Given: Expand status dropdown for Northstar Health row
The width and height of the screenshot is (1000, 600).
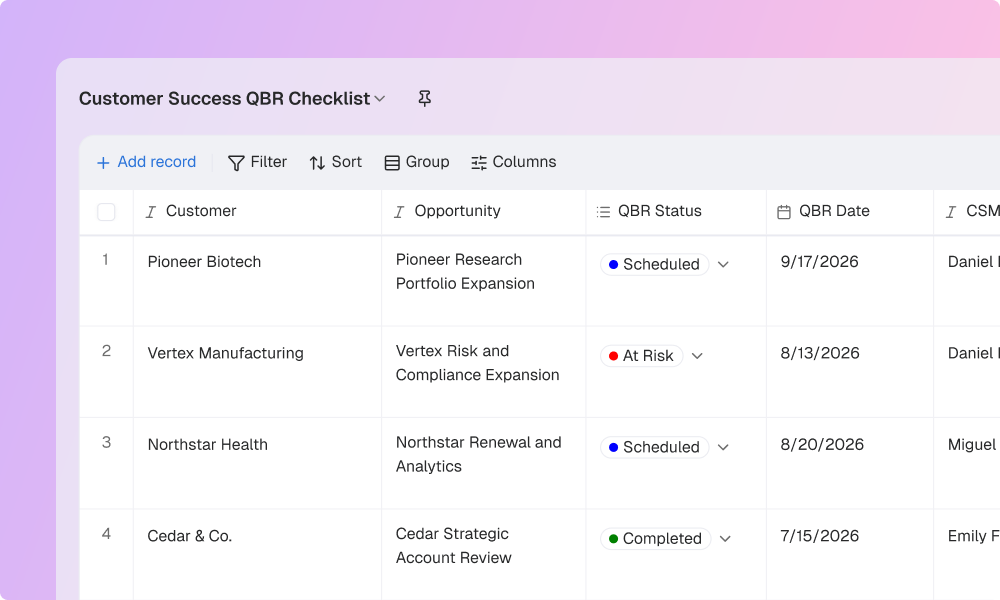Looking at the screenshot, I should coord(723,447).
